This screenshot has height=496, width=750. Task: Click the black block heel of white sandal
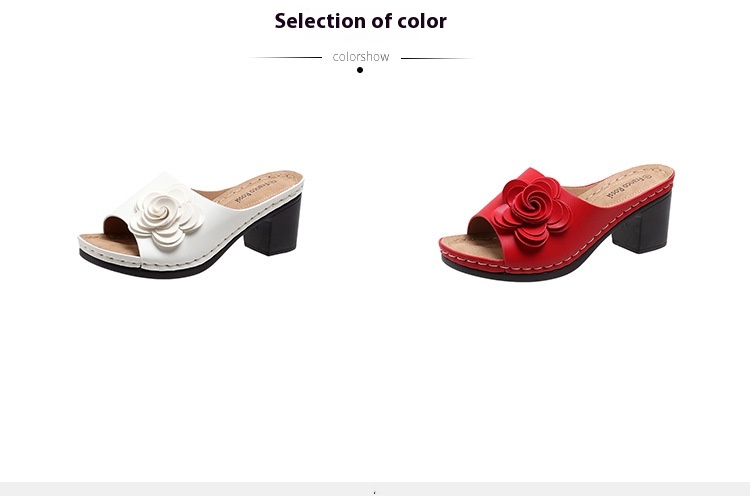(x=274, y=226)
